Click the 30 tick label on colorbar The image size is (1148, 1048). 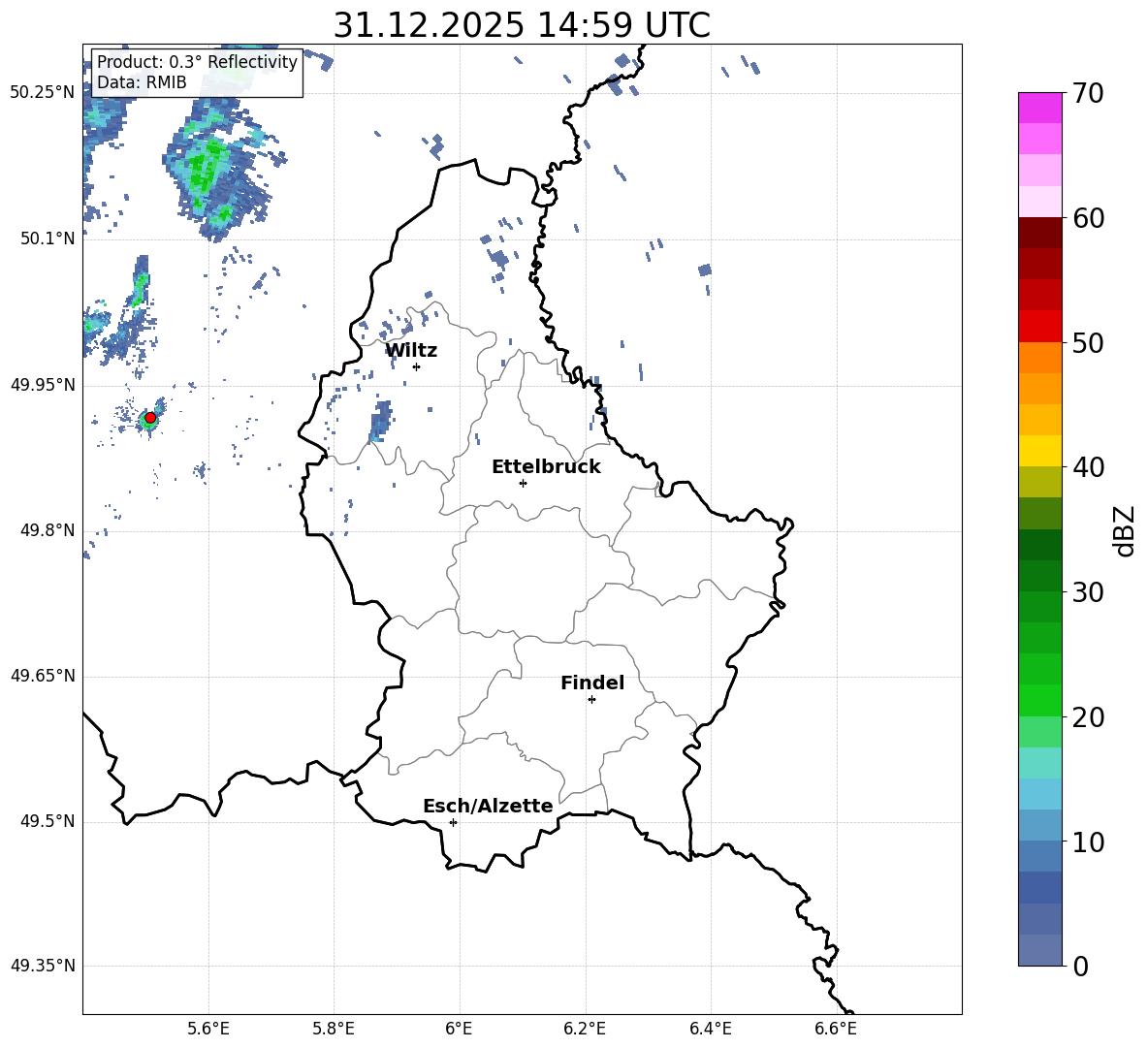tap(1088, 591)
